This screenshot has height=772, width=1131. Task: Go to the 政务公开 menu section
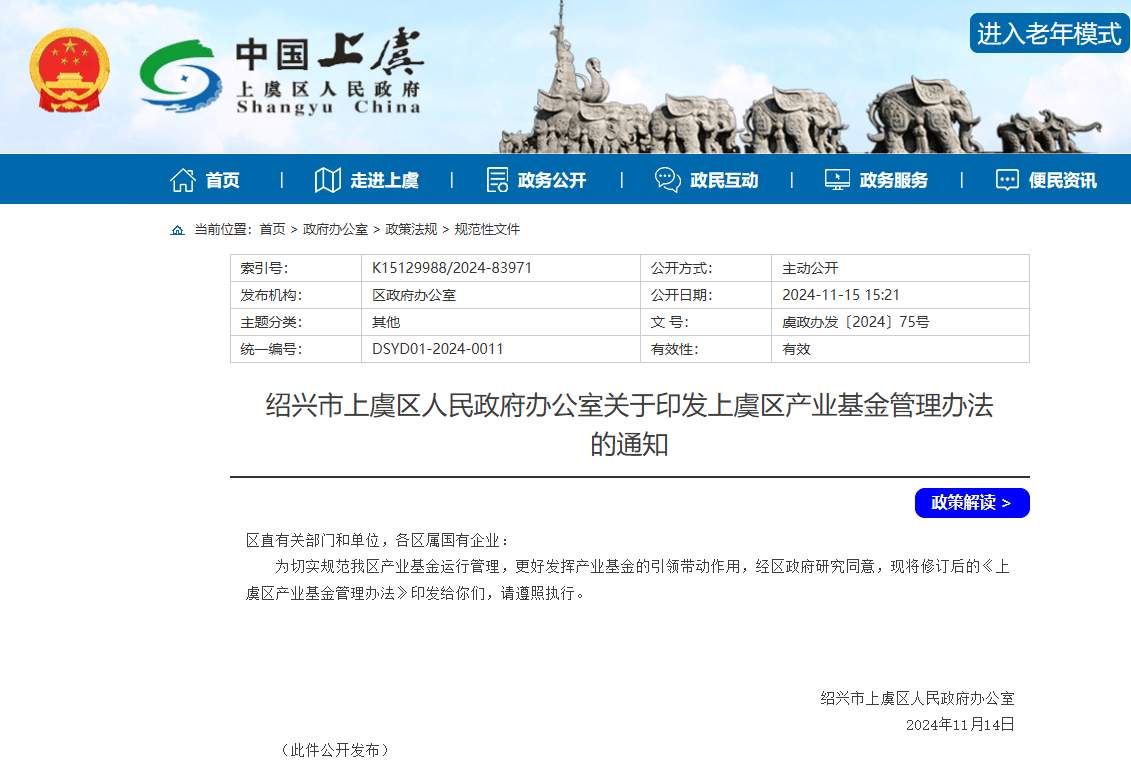click(552, 181)
